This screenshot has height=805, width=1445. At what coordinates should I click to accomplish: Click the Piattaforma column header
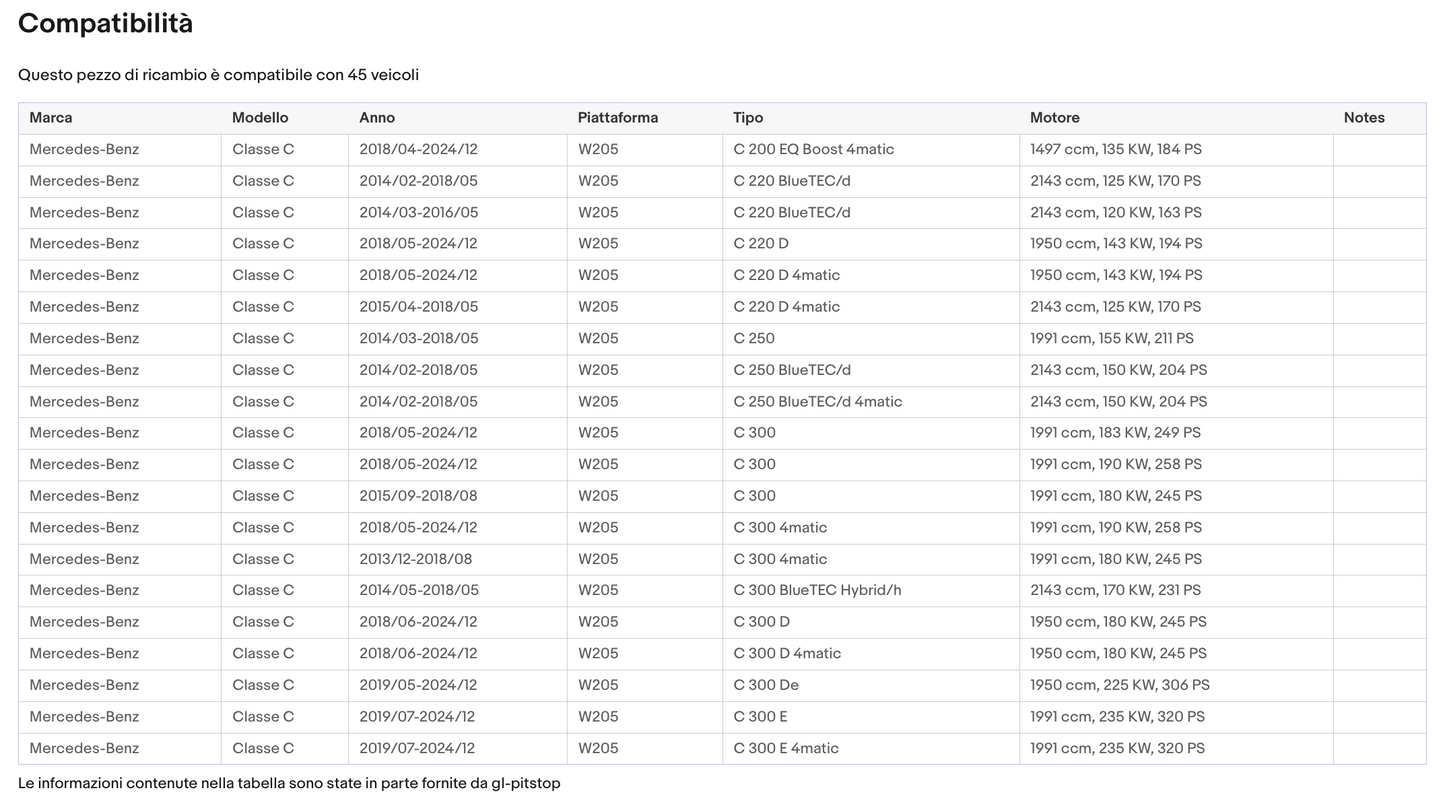(618, 118)
